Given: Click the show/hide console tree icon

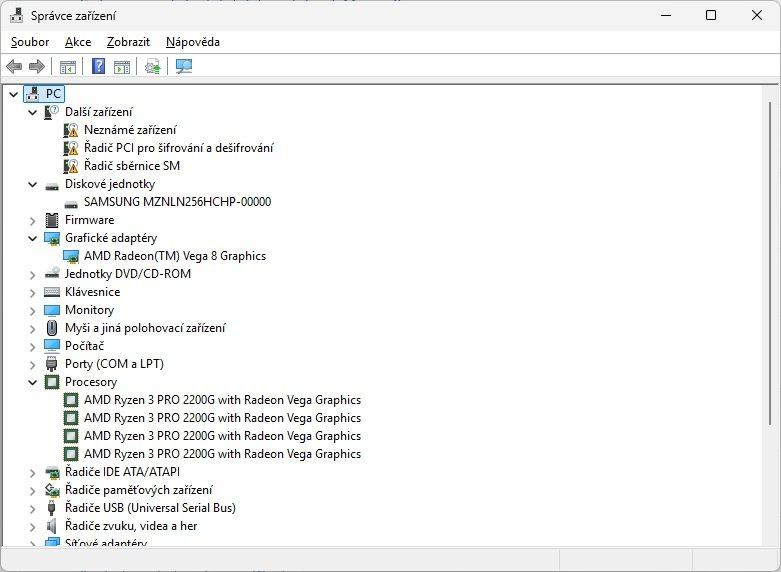Looking at the screenshot, I should coord(68,67).
